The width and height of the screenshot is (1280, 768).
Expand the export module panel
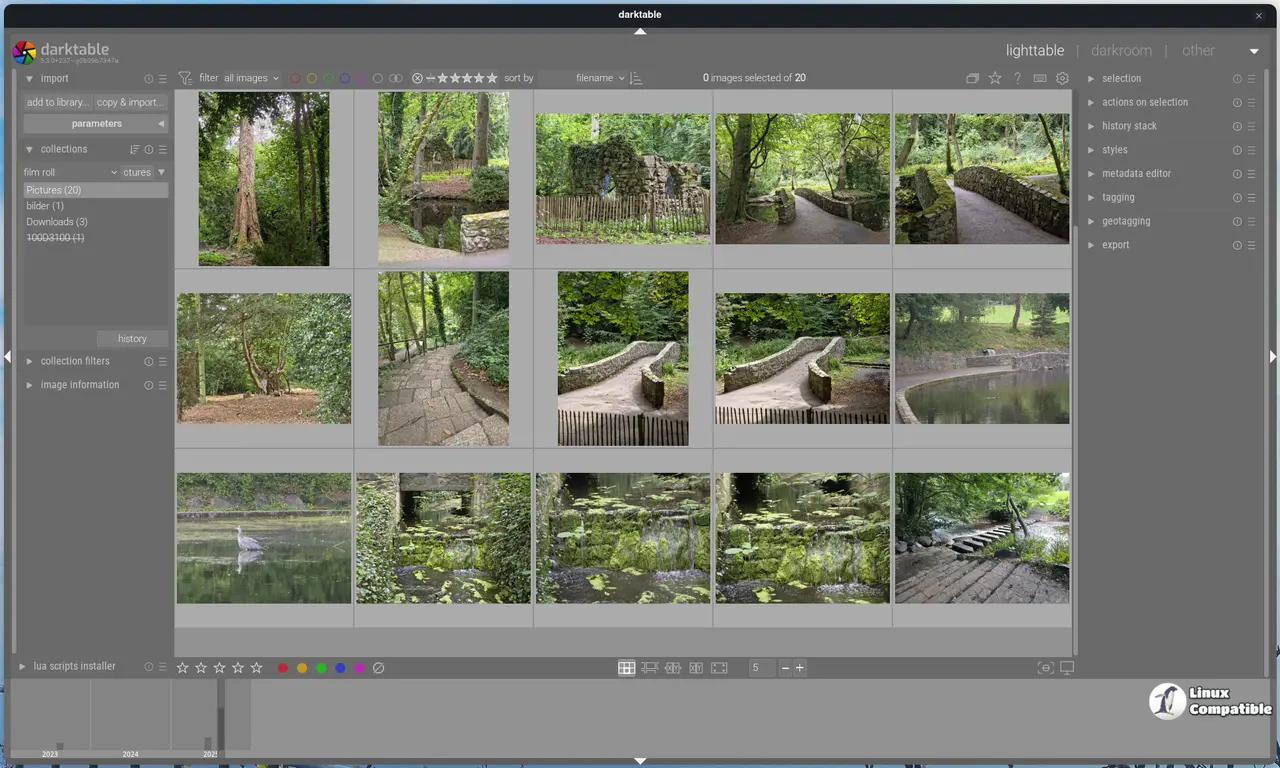[1115, 245]
